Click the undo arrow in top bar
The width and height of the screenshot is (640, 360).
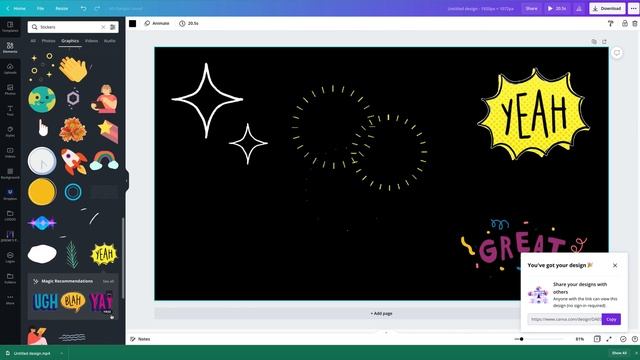coord(83,8)
